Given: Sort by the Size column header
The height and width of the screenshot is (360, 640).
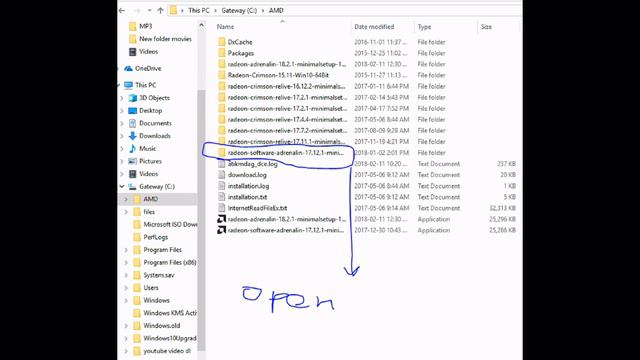Looking at the screenshot, I should pyautogui.click(x=486, y=27).
